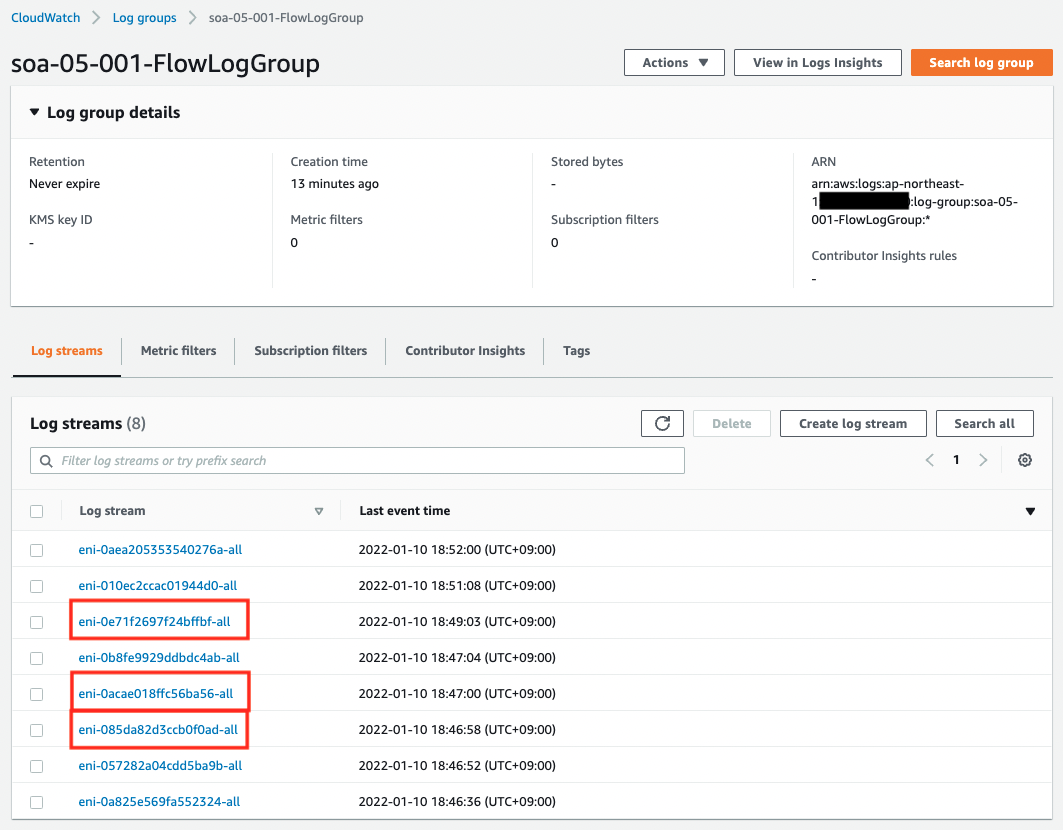Switch to Contributor Insights tab
The height and width of the screenshot is (830, 1063).
click(465, 351)
